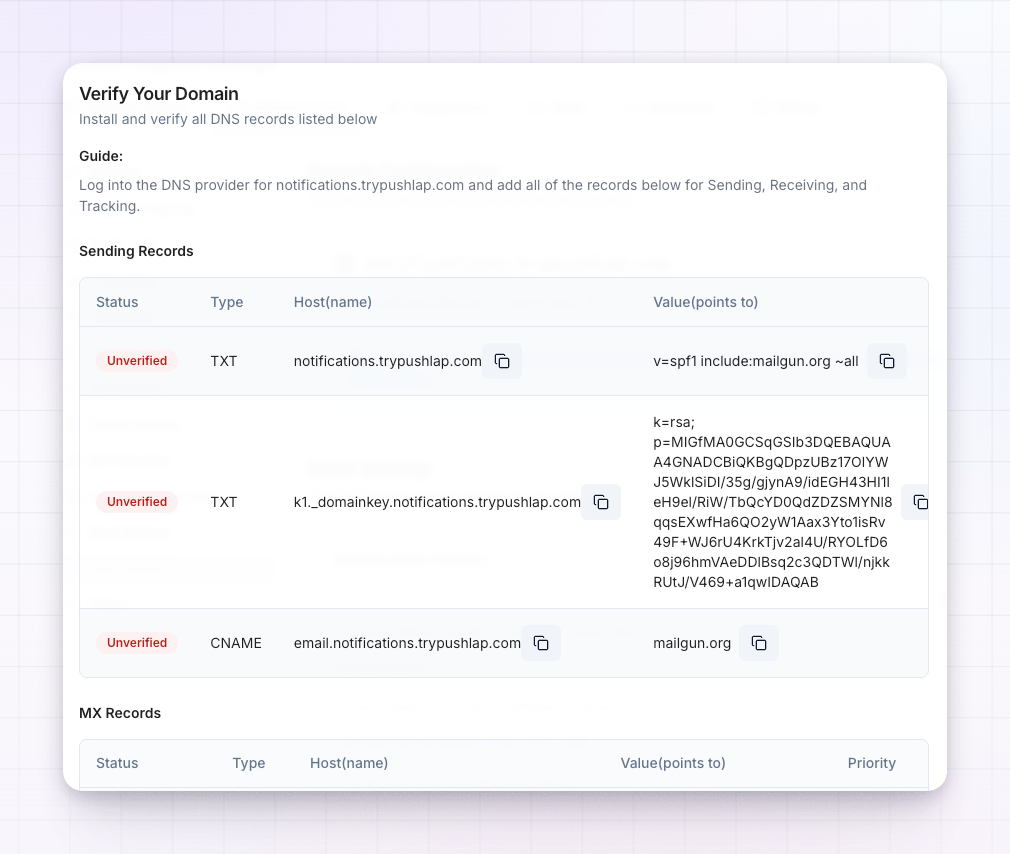Image resolution: width=1010 pixels, height=854 pixels.
Task: Click the CNAME type cell
Action: 236,643
